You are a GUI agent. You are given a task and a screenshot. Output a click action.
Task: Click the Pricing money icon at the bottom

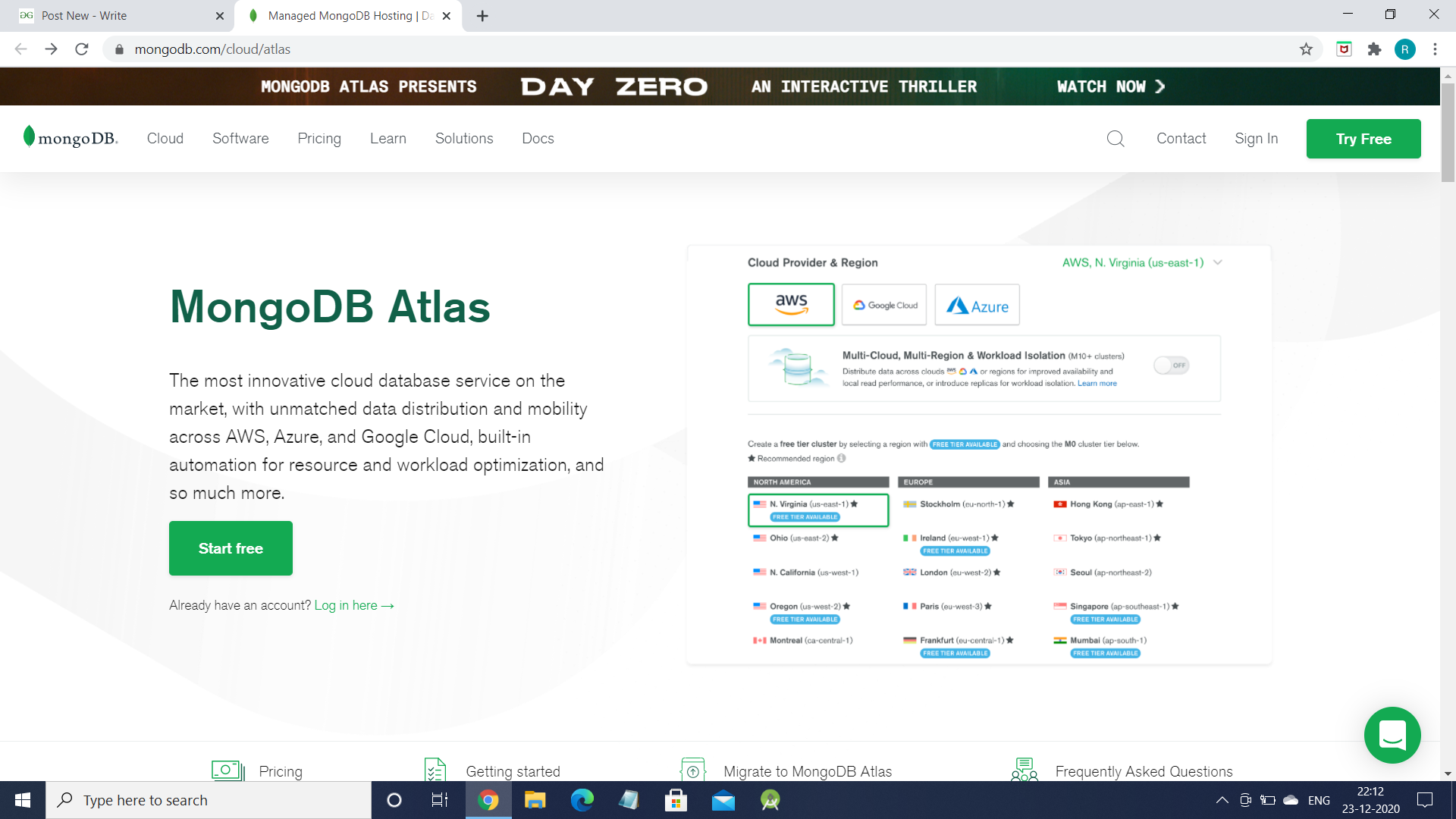coord(227,770)
